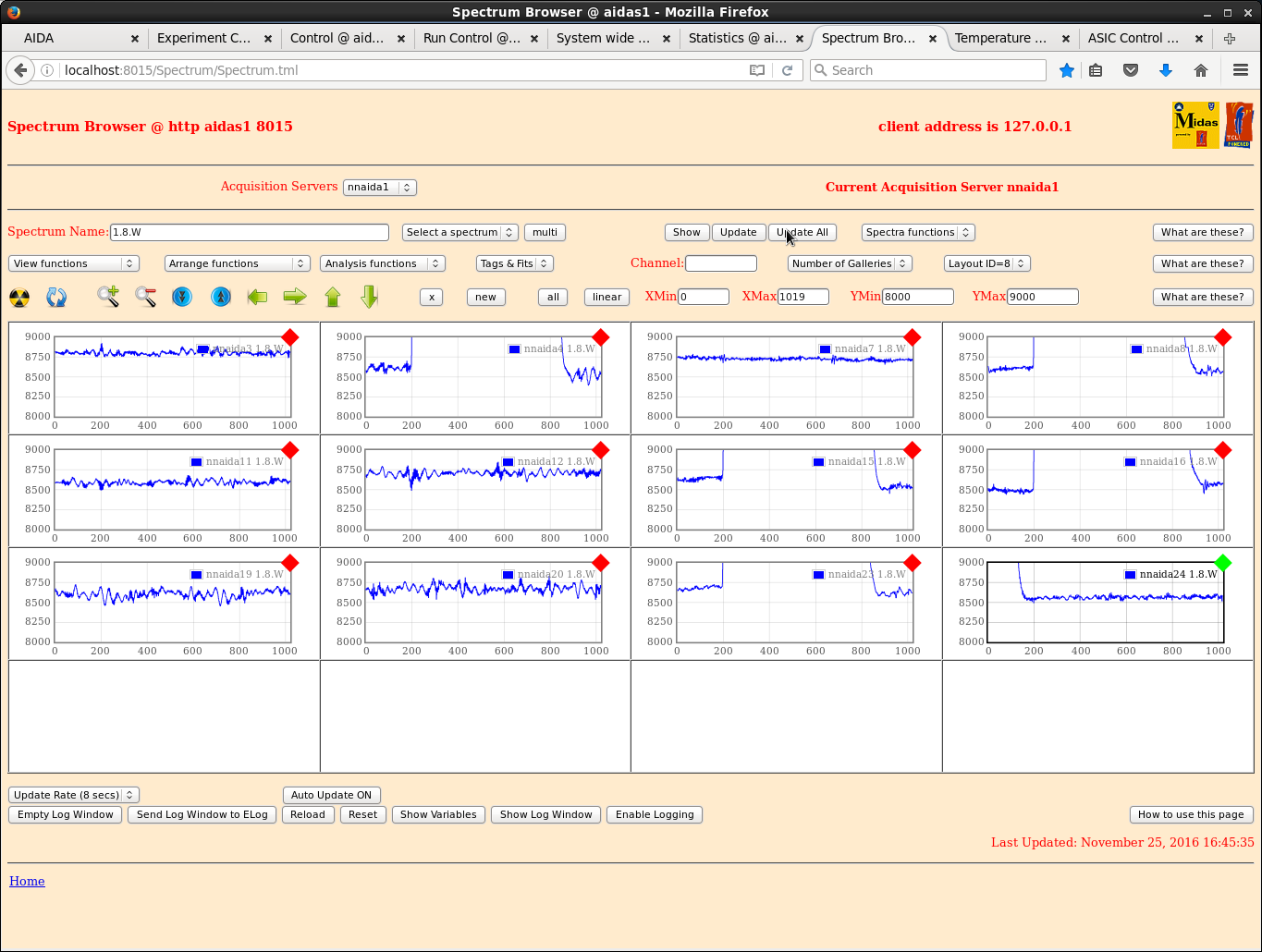Click the blue compress vertical arrows icon

(x=182, y=297)
